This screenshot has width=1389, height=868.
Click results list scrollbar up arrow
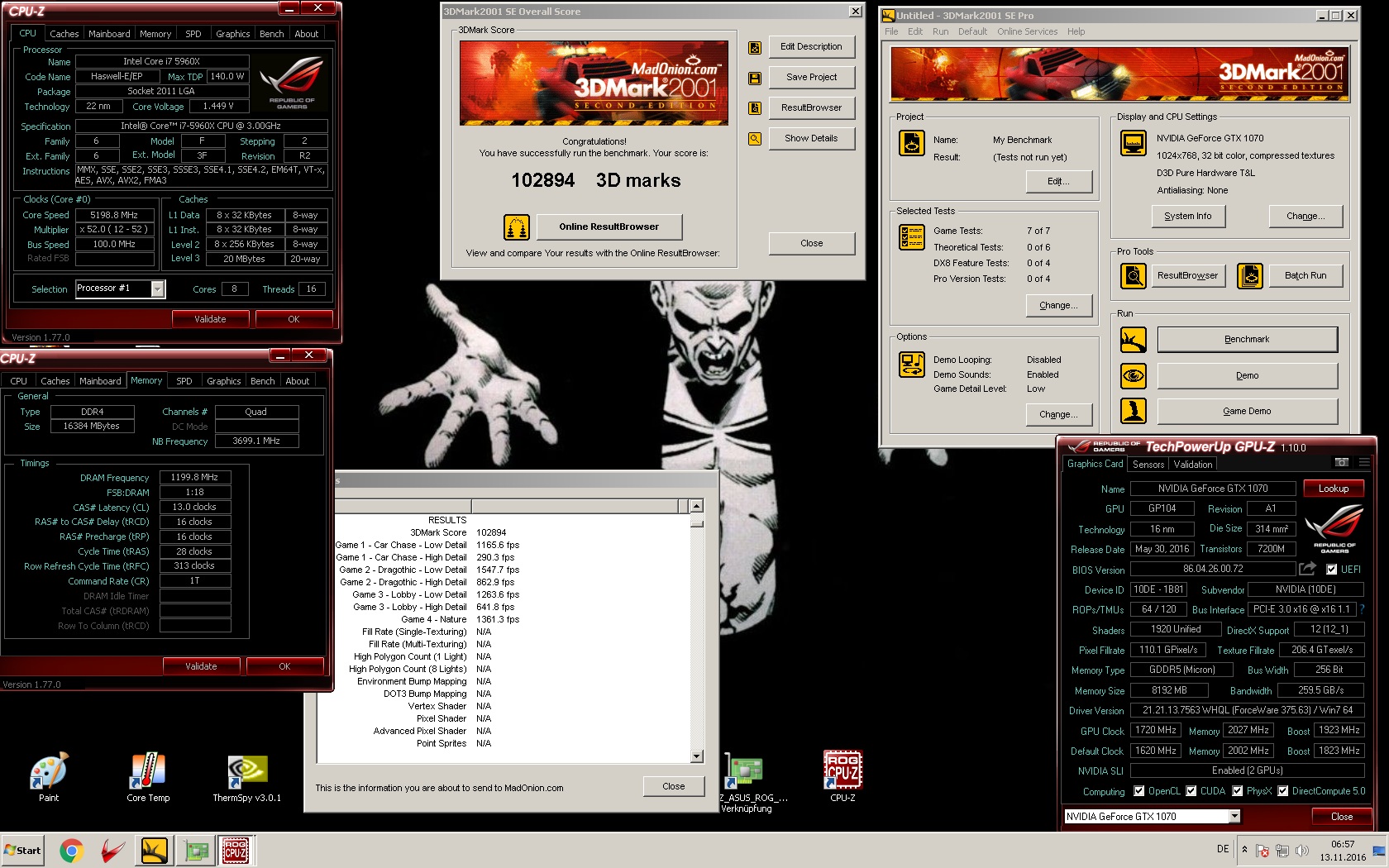coord(696,506)
